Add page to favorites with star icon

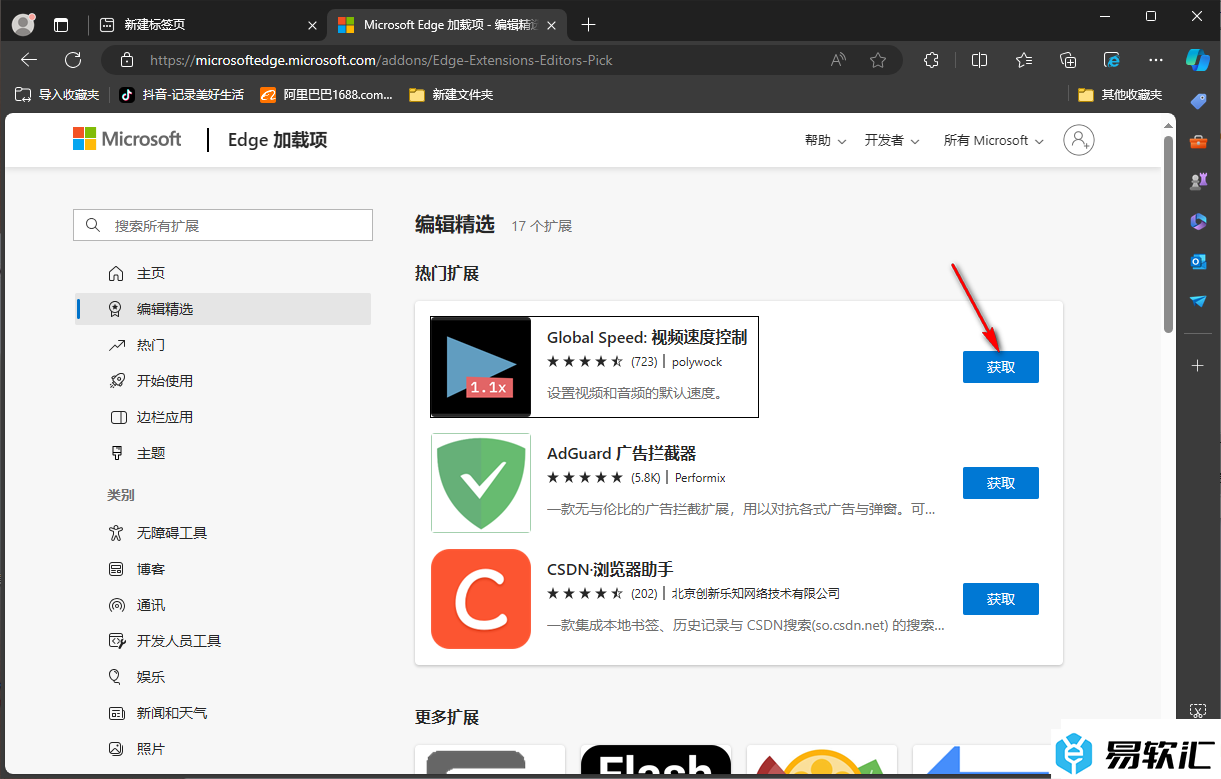tap(878, 60)
